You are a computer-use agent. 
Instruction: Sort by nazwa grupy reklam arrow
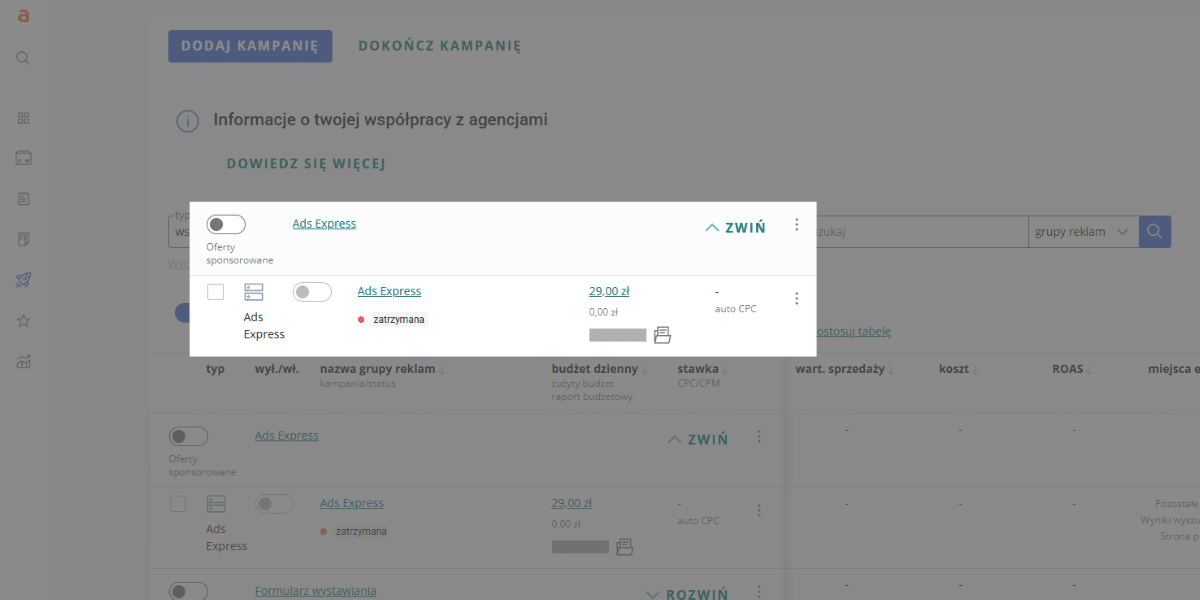(x=443, y=370)
